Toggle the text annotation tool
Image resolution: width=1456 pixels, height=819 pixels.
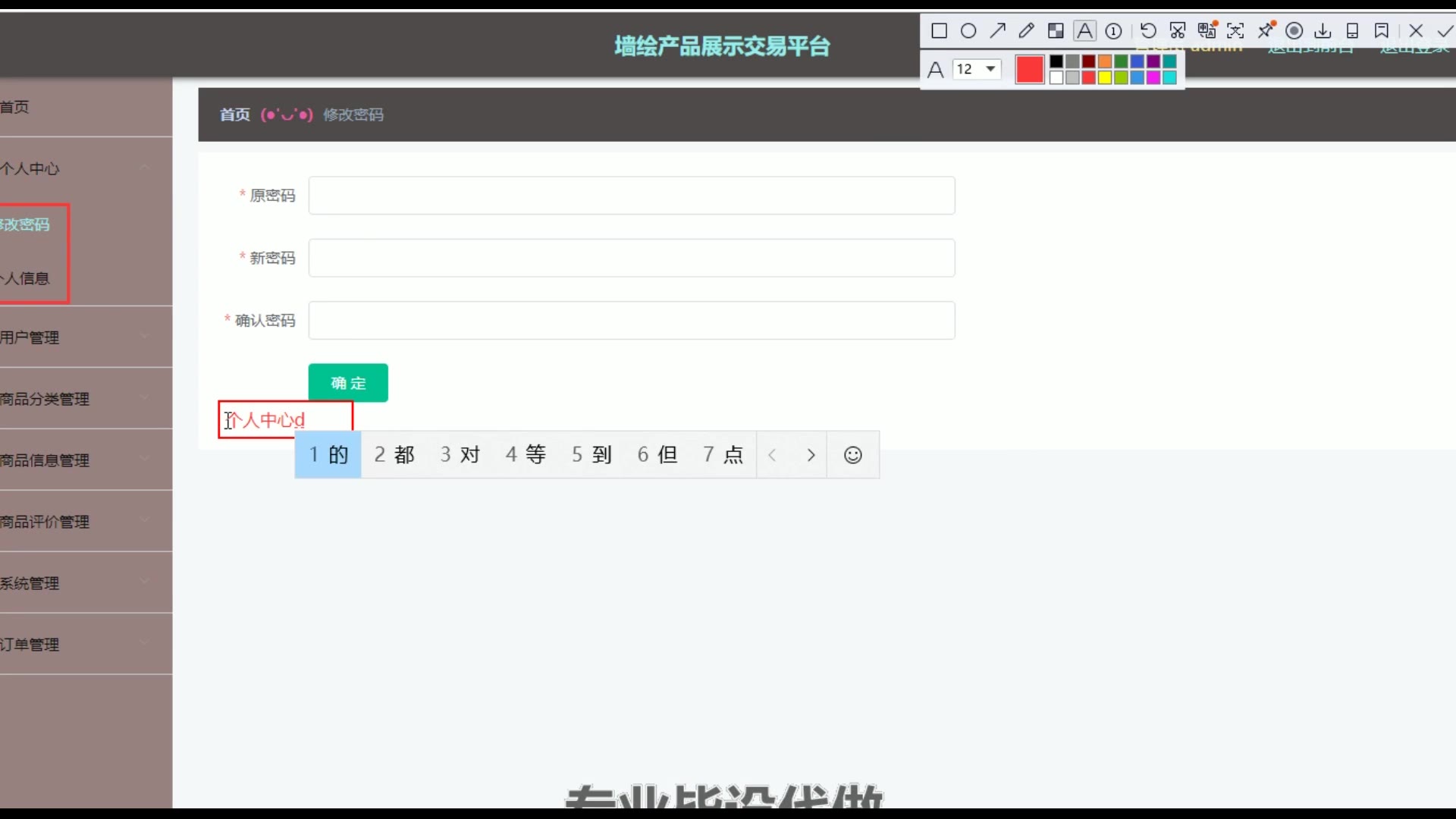click(1085, 31)
